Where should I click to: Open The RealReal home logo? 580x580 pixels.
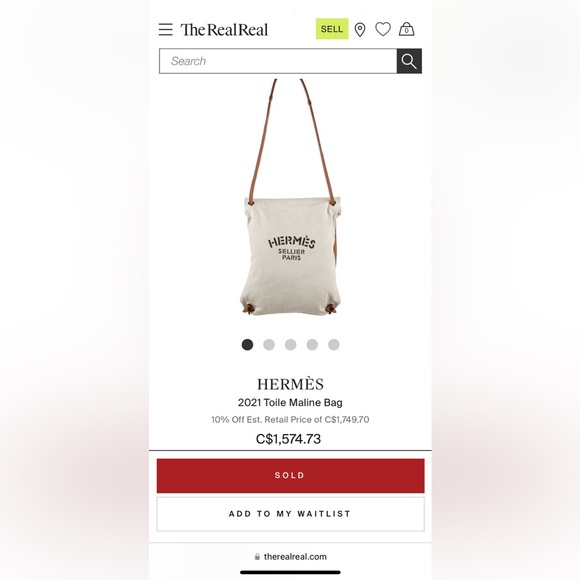click(x=224, y=30)
